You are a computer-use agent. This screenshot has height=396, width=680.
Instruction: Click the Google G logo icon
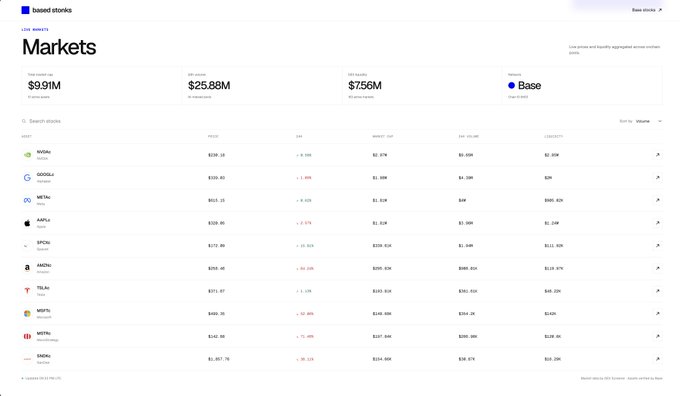click(27, 177)
